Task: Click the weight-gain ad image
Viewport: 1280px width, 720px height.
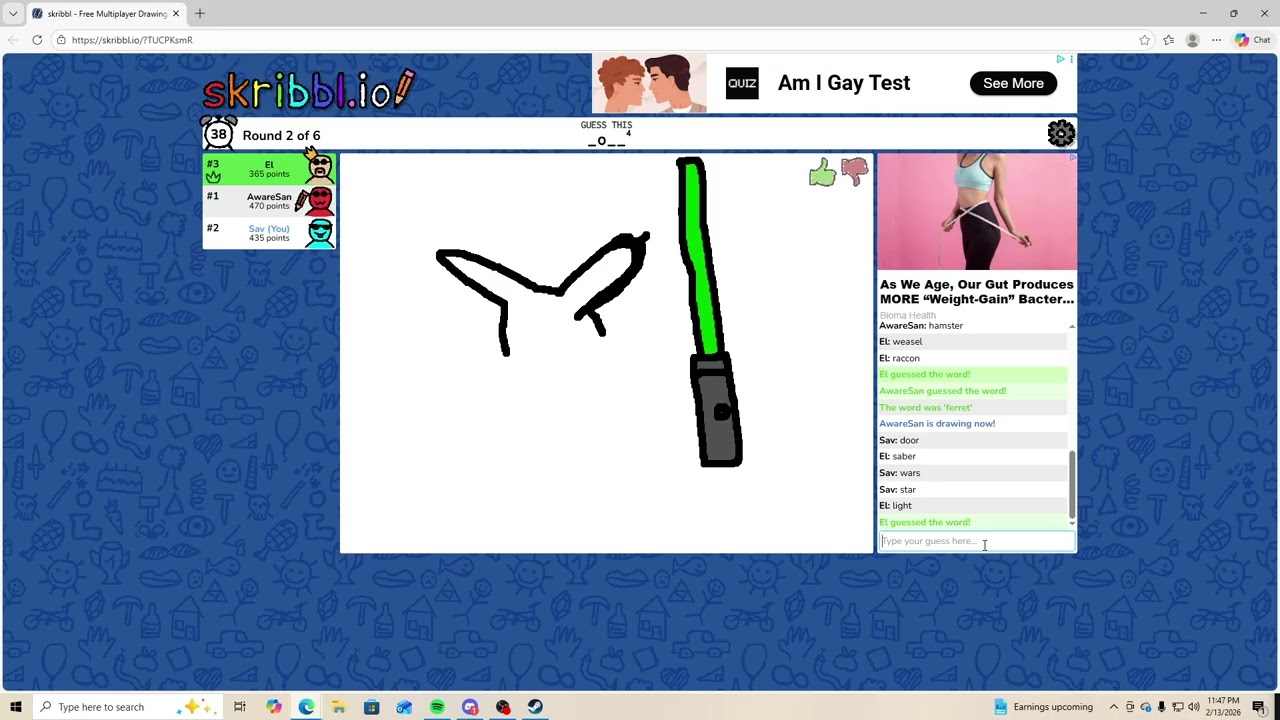Action: (977, 212)
